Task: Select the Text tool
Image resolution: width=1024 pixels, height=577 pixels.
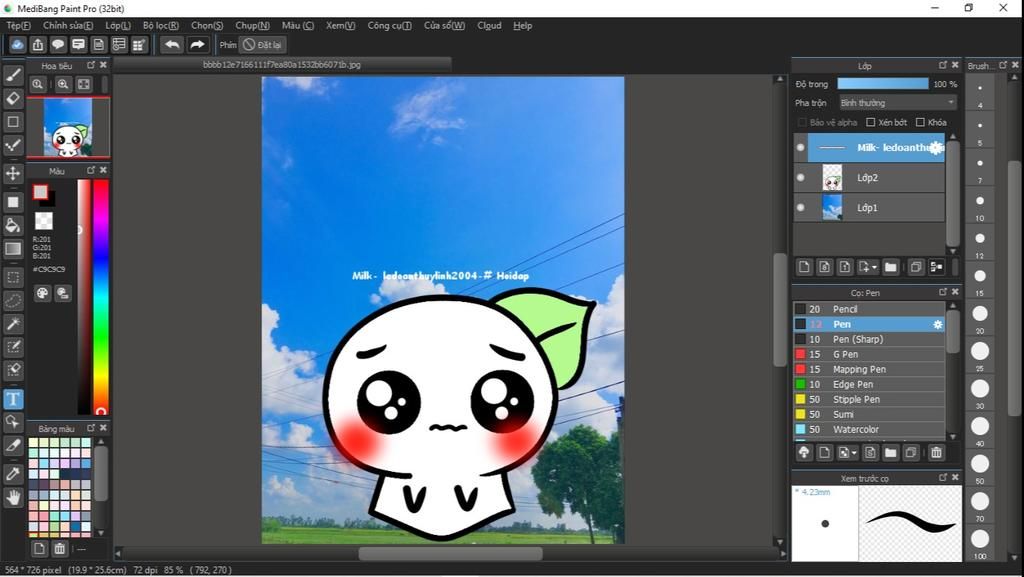Action: [13, 399]
